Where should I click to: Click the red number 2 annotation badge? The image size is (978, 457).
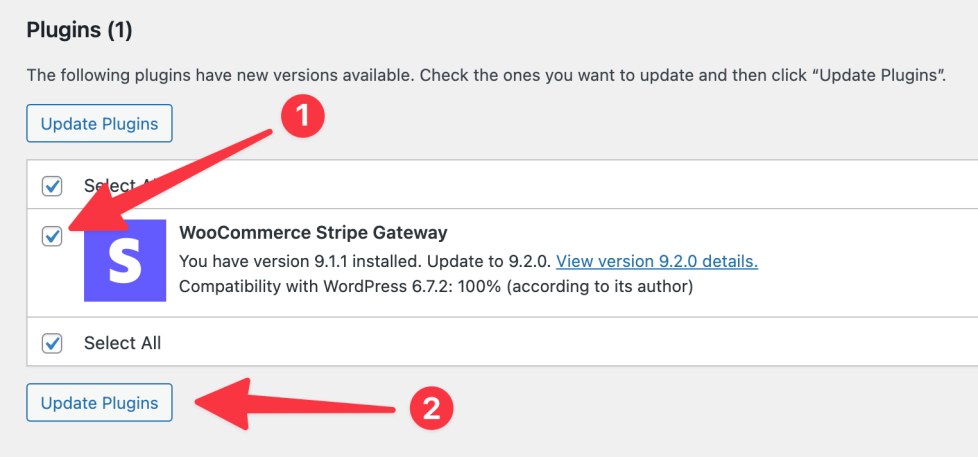click(431, 407)
